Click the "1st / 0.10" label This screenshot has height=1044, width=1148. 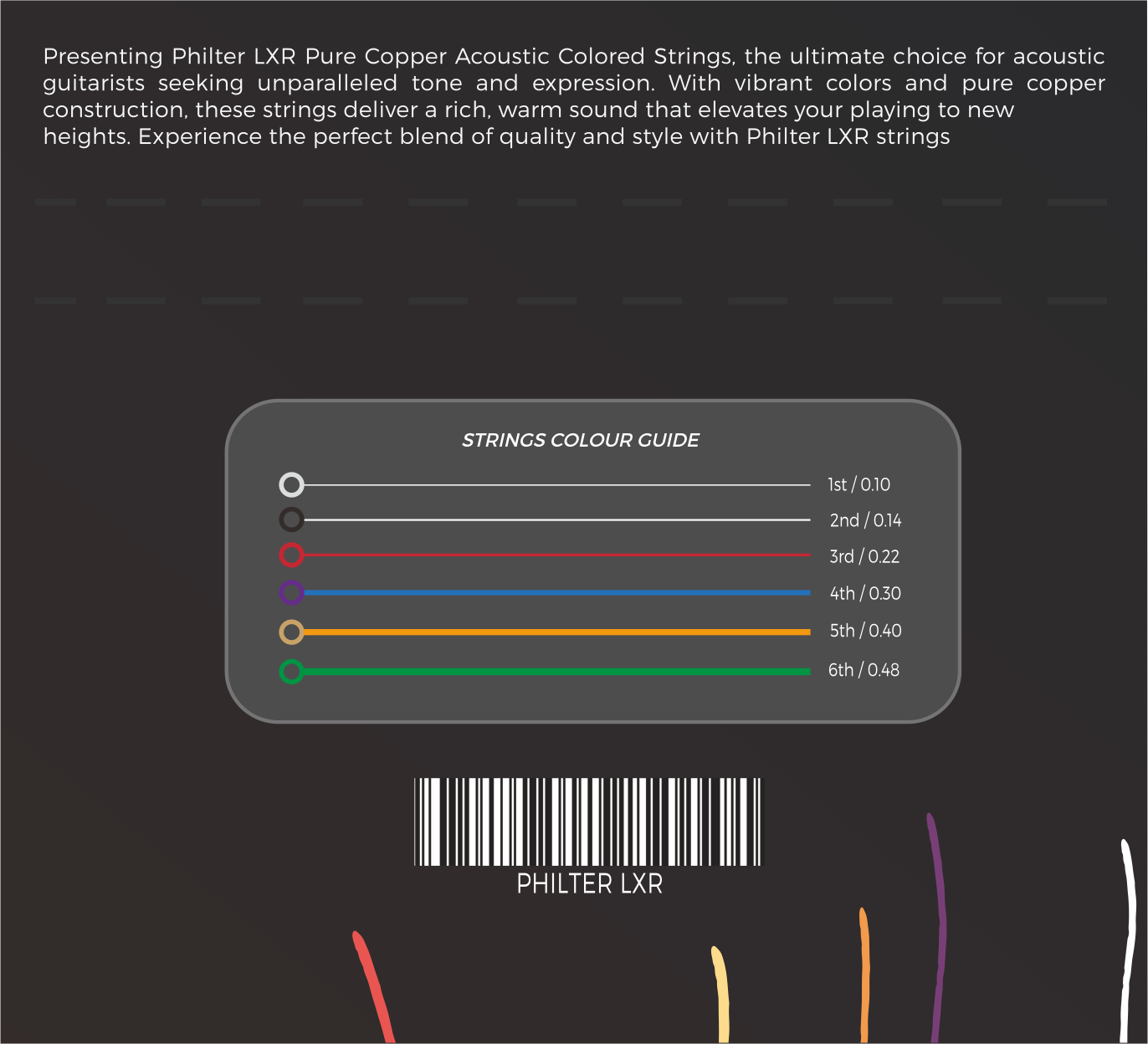pyautogui.click(x=858, y=484)
